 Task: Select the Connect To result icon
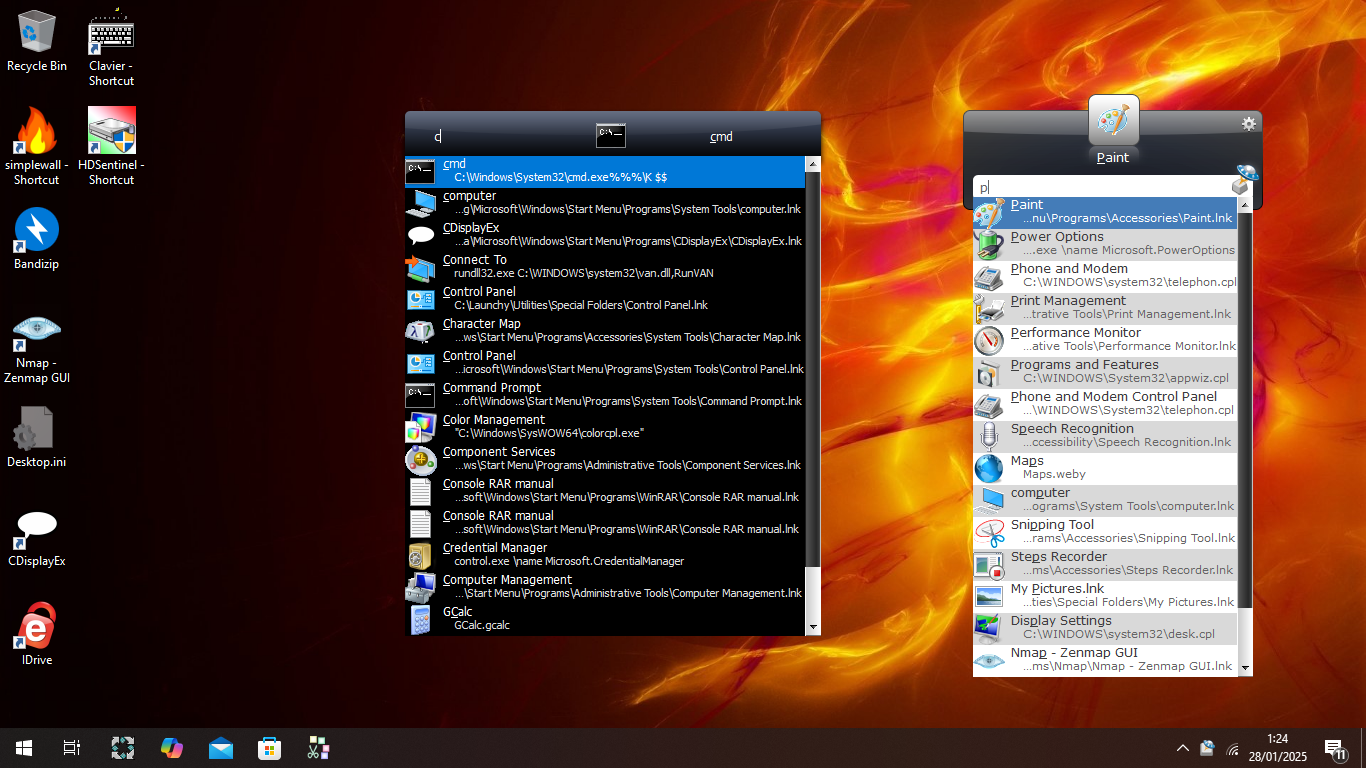pyautogui.click(x=421, y=267)
